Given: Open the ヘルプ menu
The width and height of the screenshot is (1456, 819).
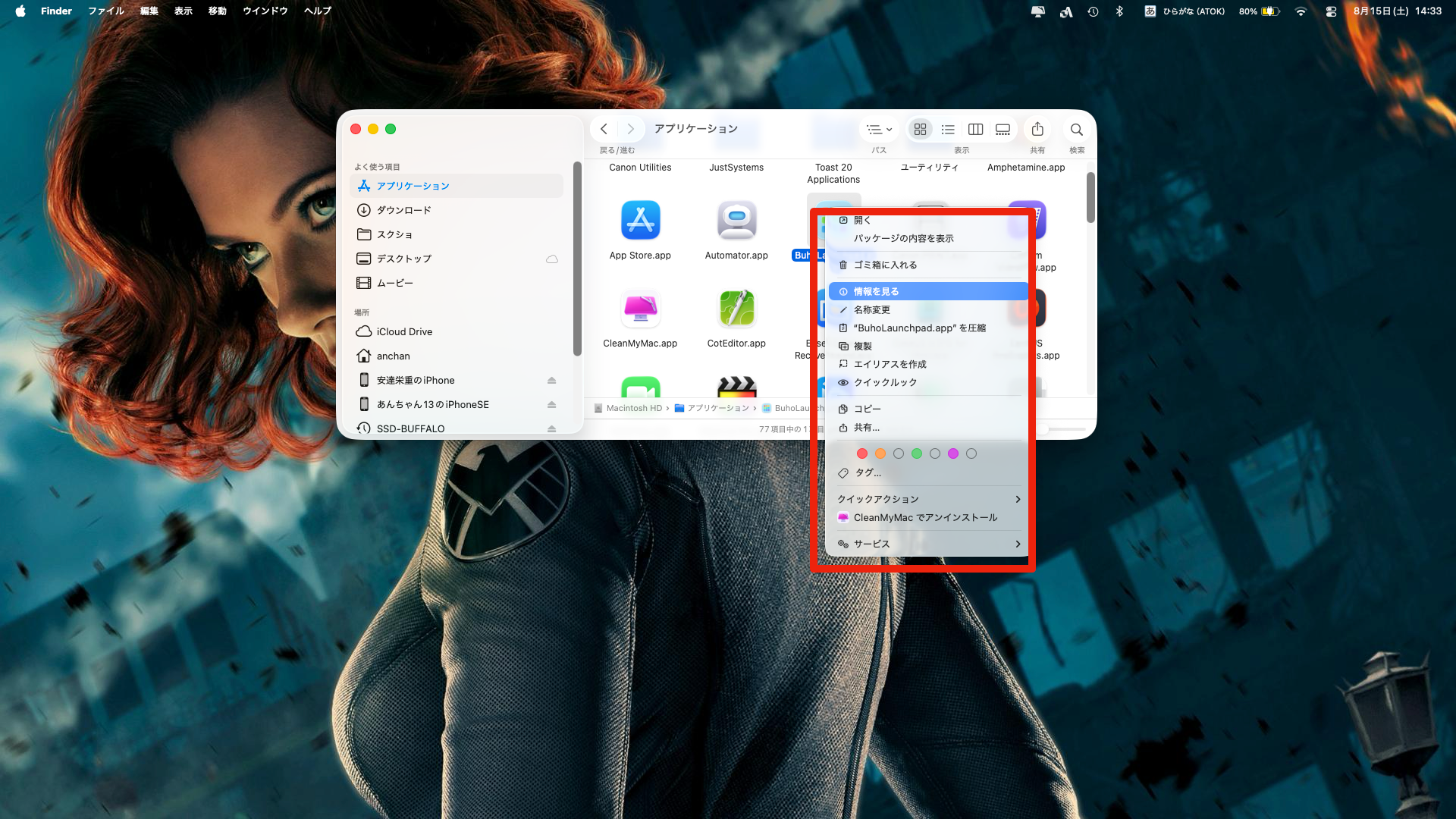Looking at the screenshot, I should pyautogui.click(x=318, y=11).
